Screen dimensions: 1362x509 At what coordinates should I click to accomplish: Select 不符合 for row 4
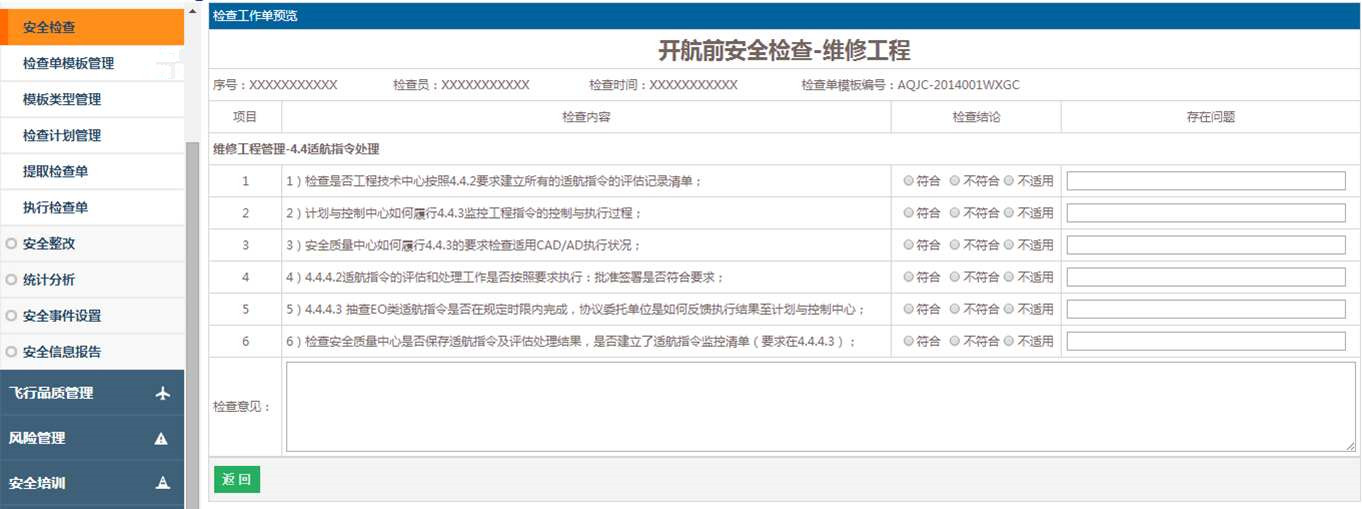(954, 277)
